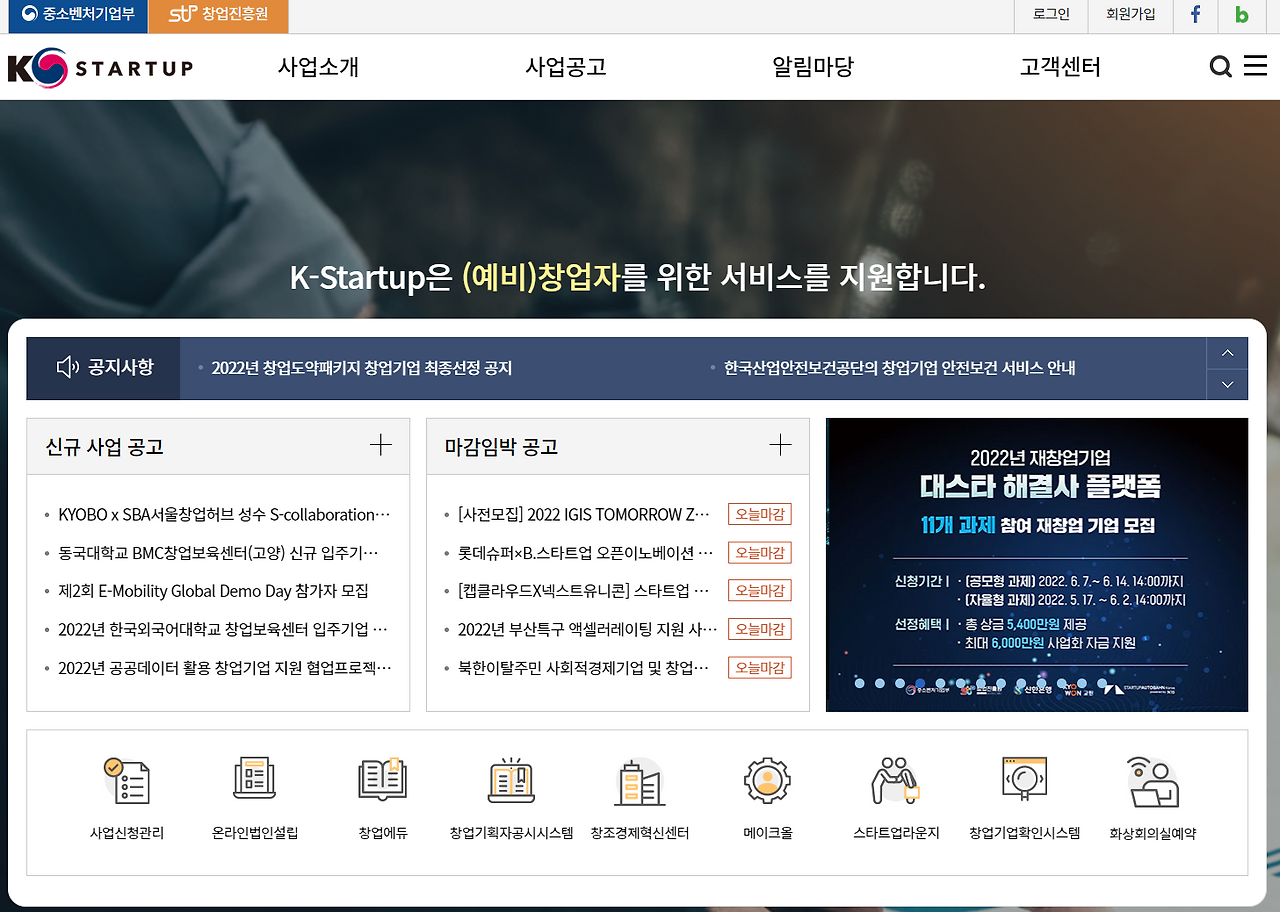
Task: Visit the Facebook page icon
Action: [1195, 14]
